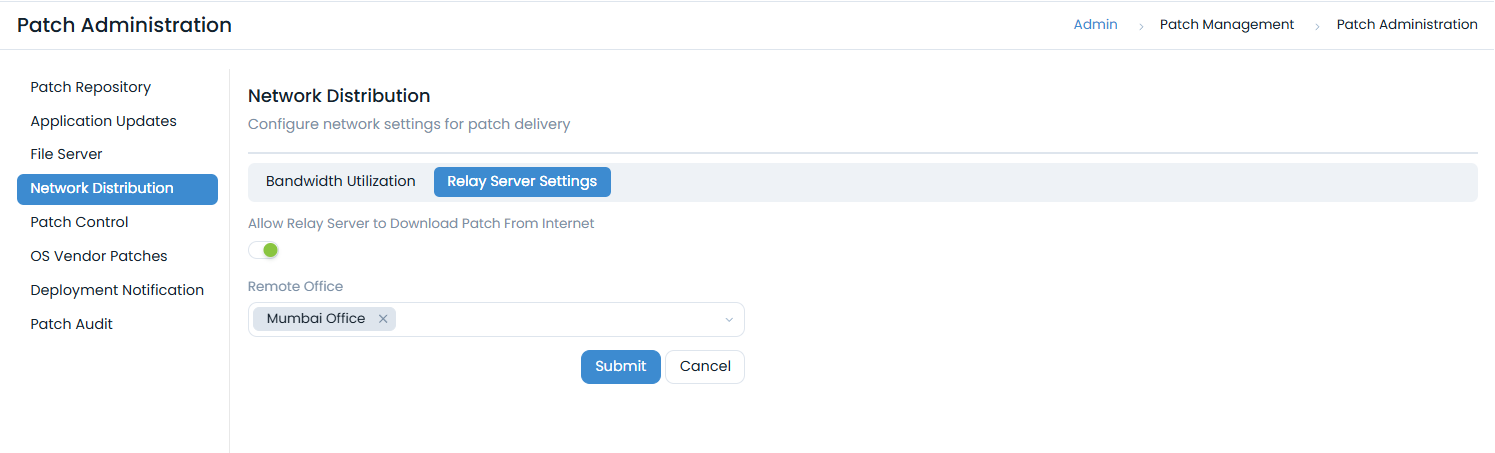This screenshot has width=1495, height=453.
Task: Click Patch Administration breadcrumb
Action: tap(1407, 24)
